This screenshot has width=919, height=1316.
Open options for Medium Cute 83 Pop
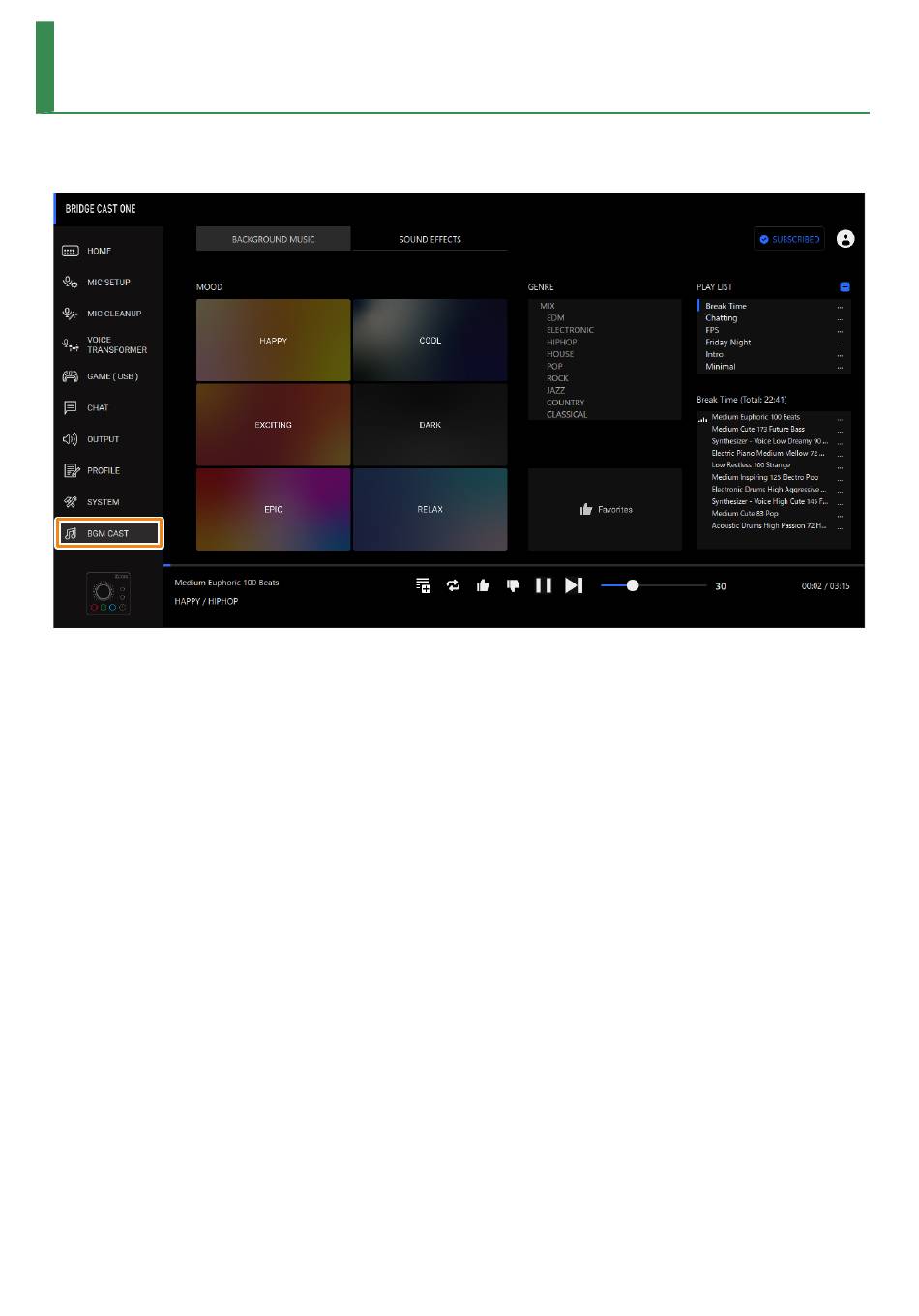840,515
